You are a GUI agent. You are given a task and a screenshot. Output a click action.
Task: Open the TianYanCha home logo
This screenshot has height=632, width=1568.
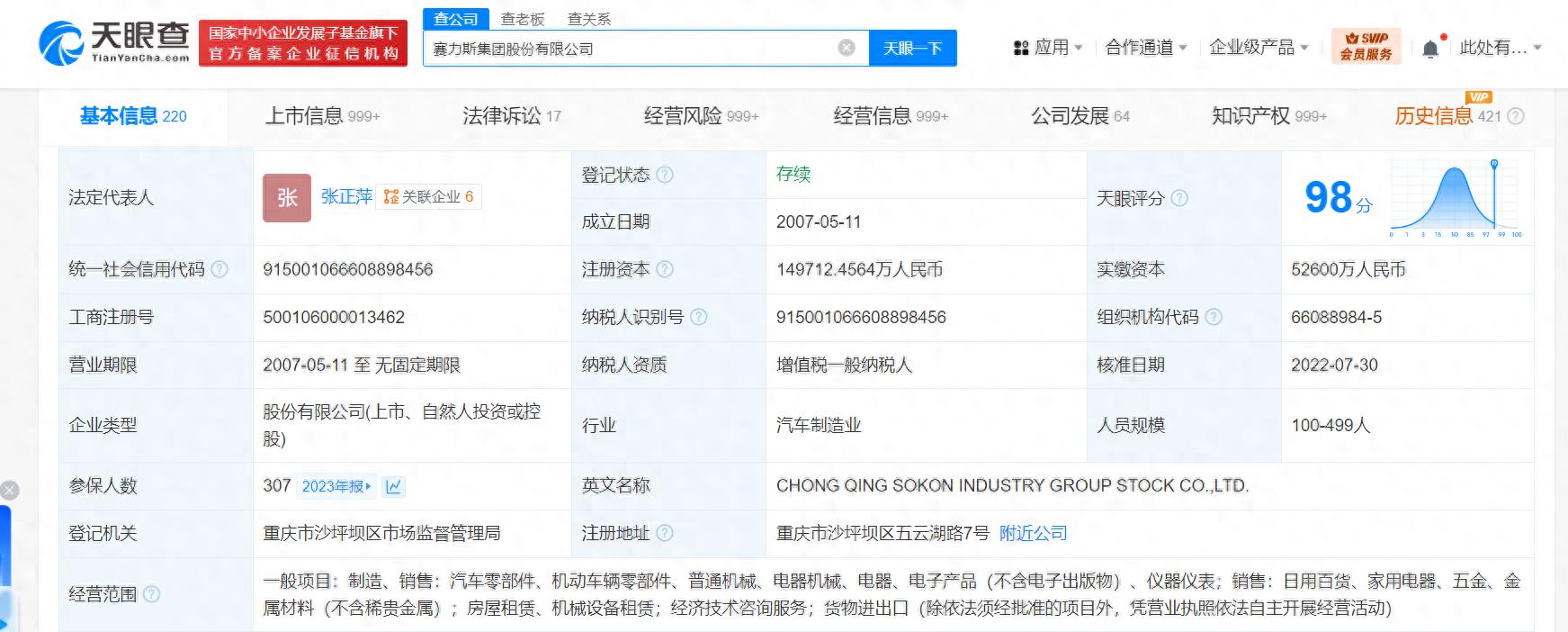114,42
